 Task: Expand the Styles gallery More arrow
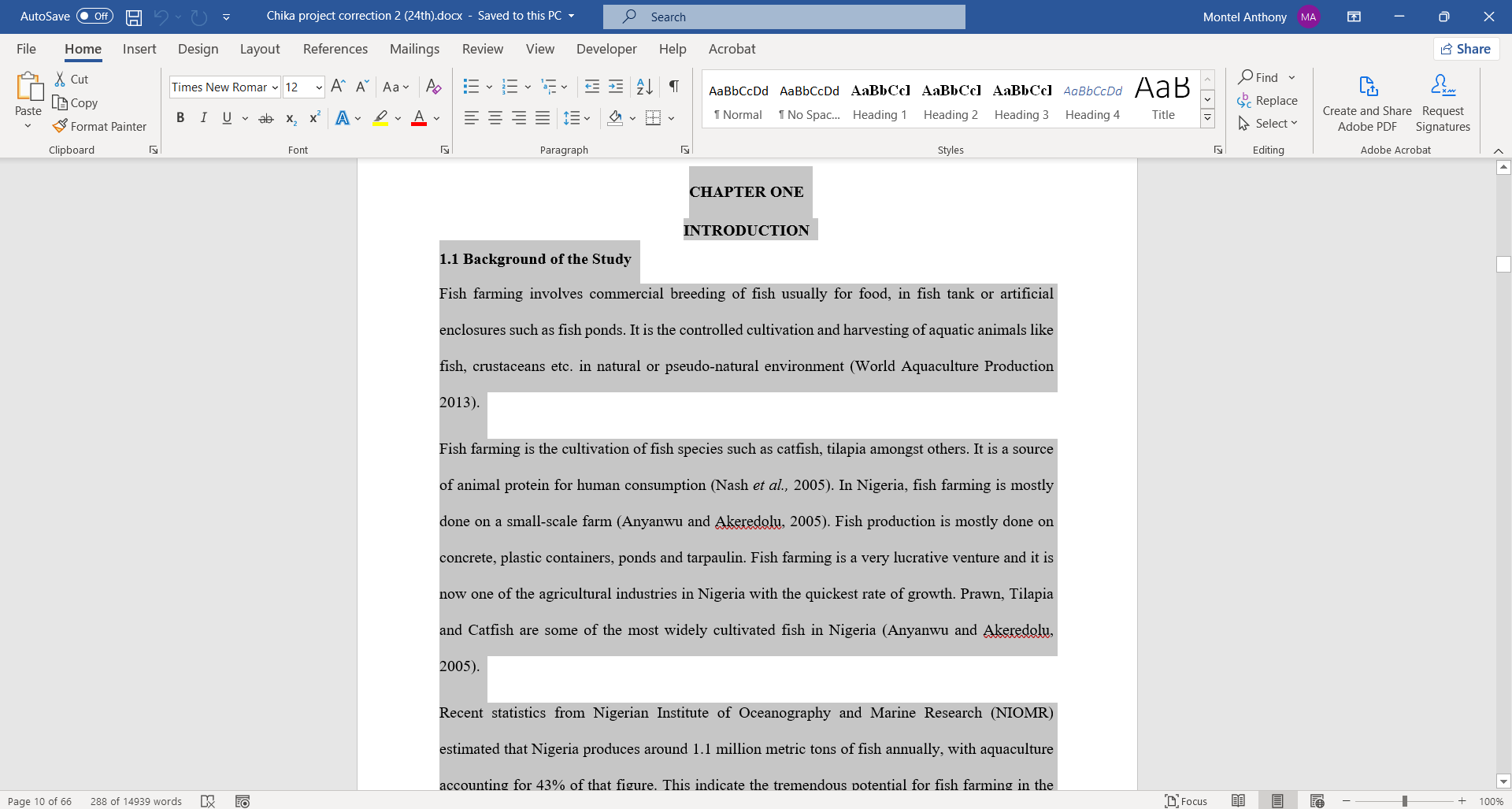coord(1207,118)
